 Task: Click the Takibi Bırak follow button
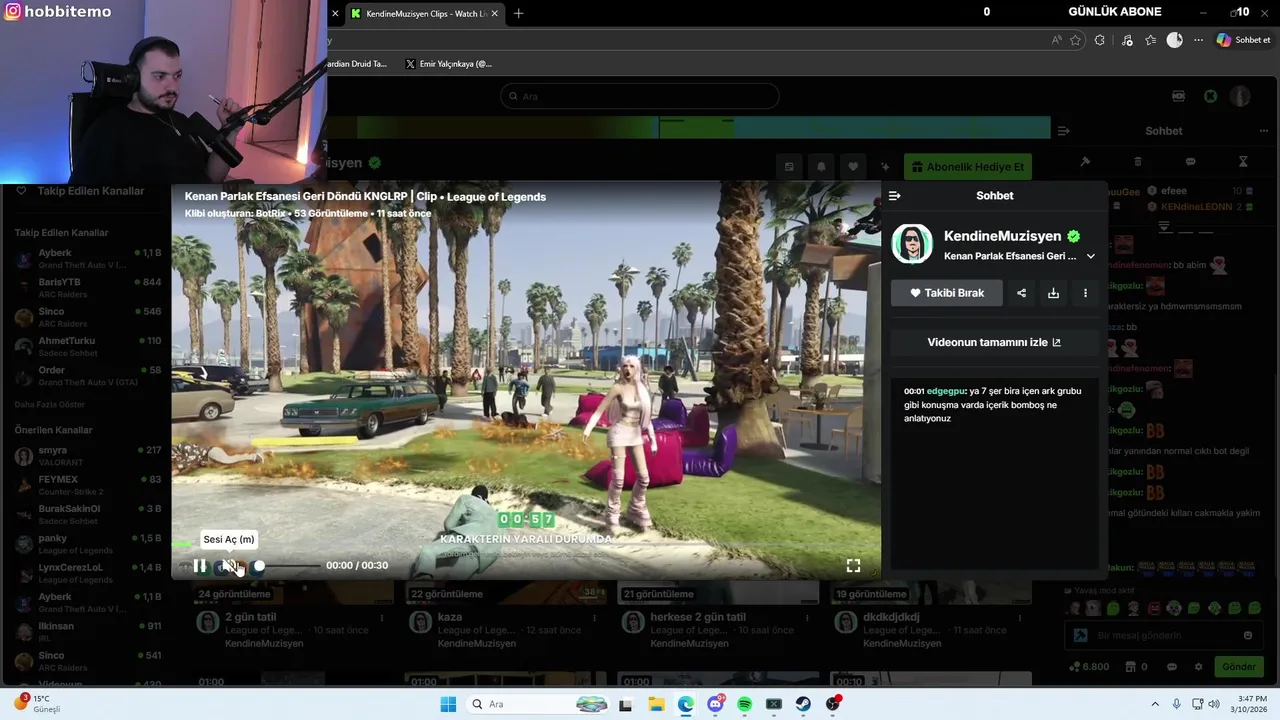(946, 293)
